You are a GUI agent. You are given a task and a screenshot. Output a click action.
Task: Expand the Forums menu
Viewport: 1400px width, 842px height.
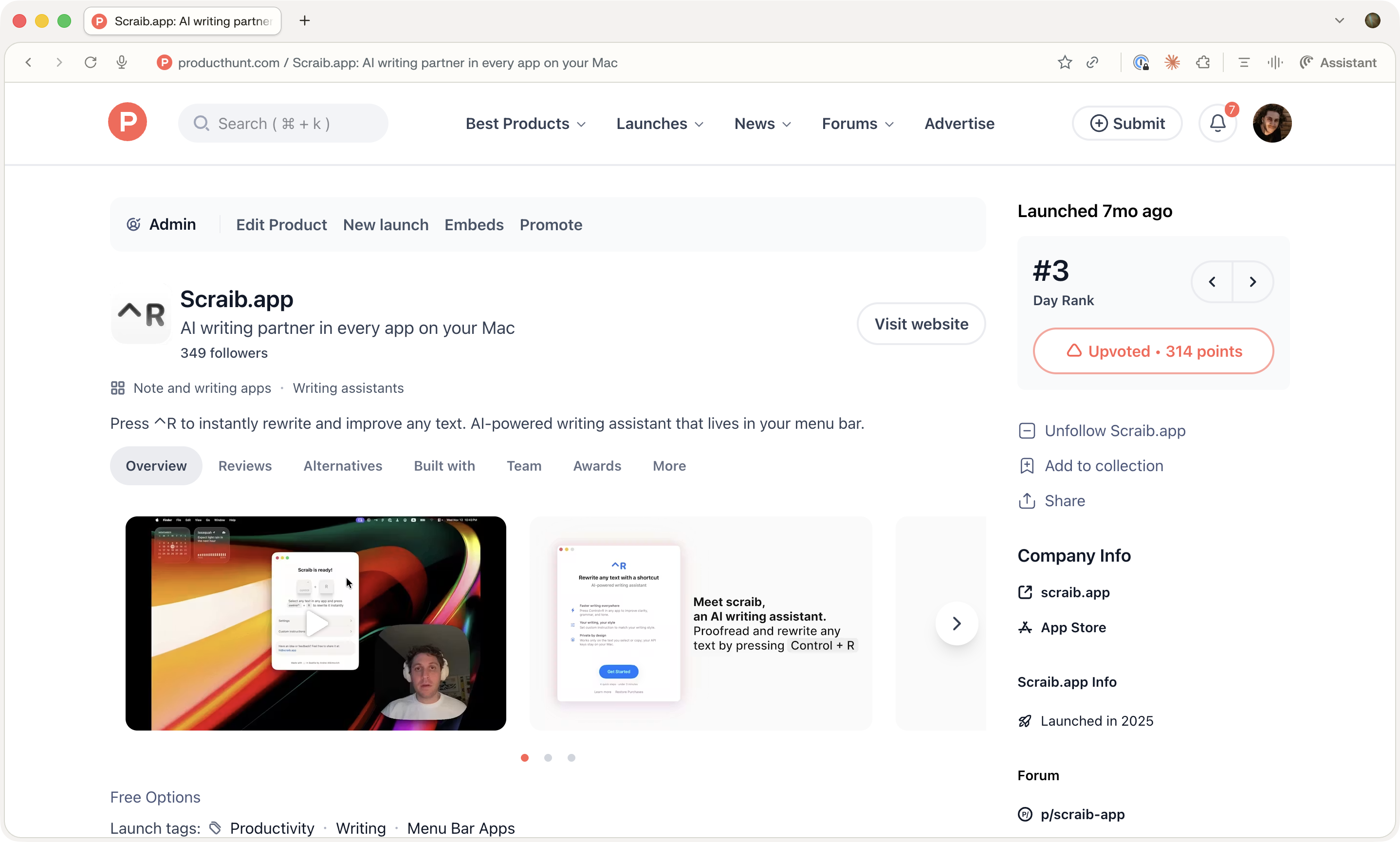coord(858,124)
